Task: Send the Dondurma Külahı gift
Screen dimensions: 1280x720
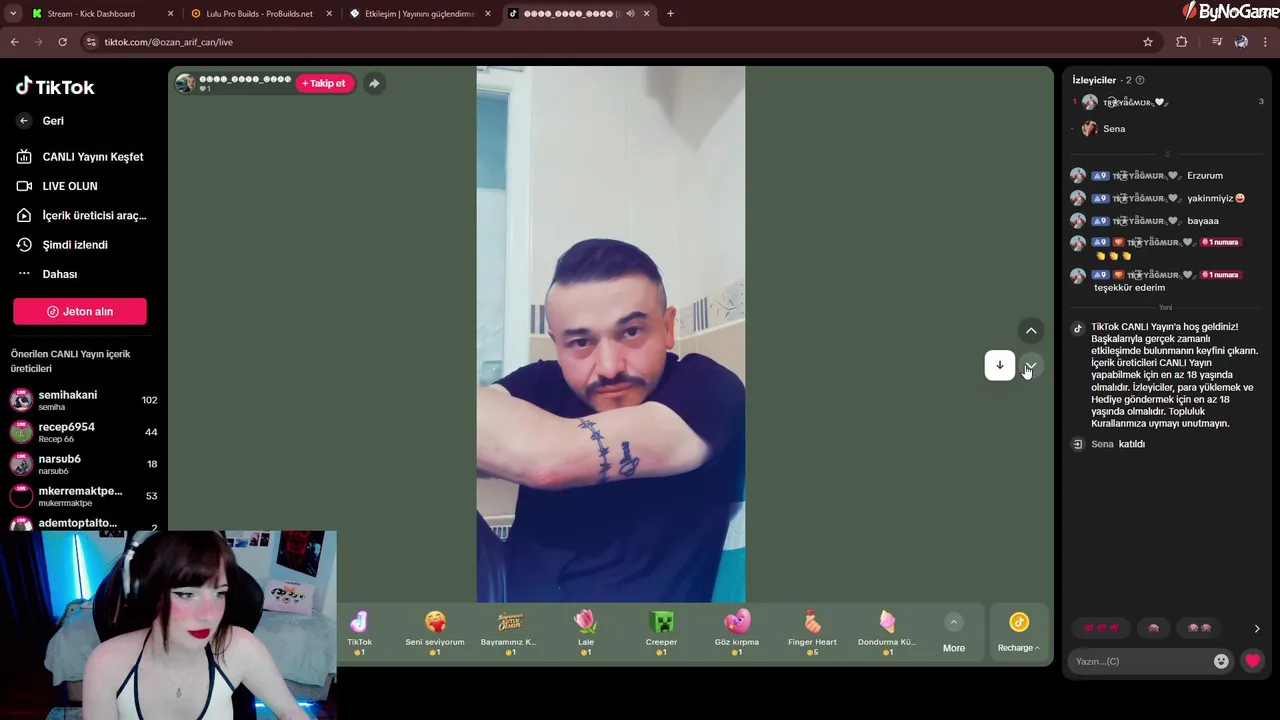Action: pyautogui.click(x=887, y=633)
